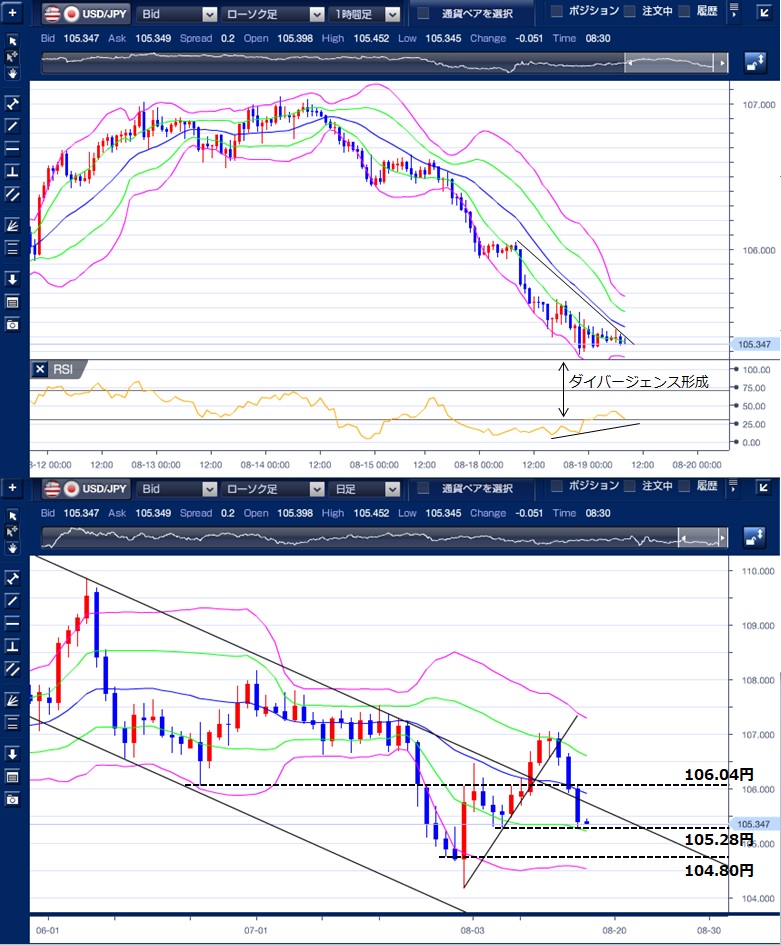Select the parallel channel tool in top chart
781x945 pixels.
12,194
